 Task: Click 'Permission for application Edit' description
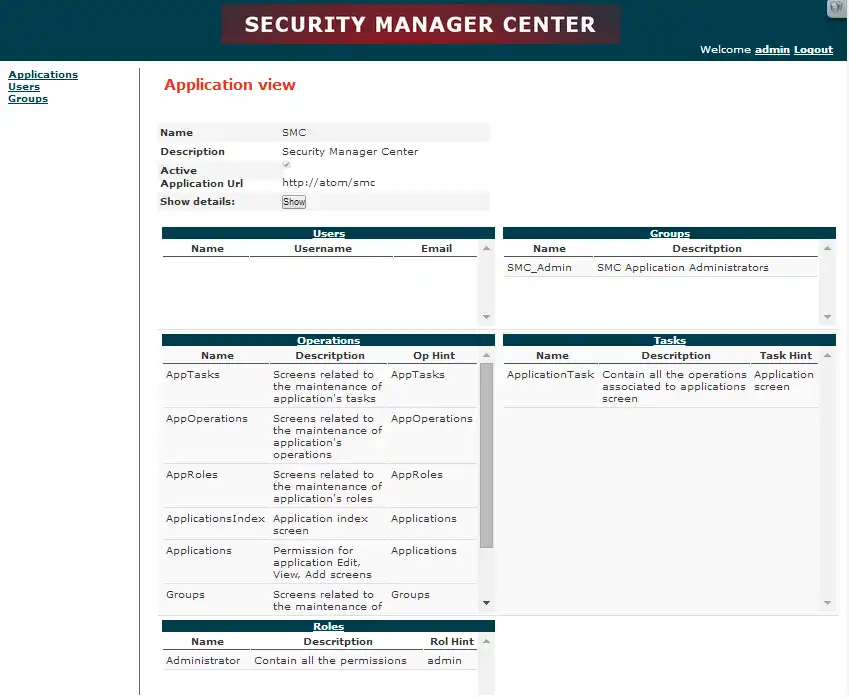point(322,562)
